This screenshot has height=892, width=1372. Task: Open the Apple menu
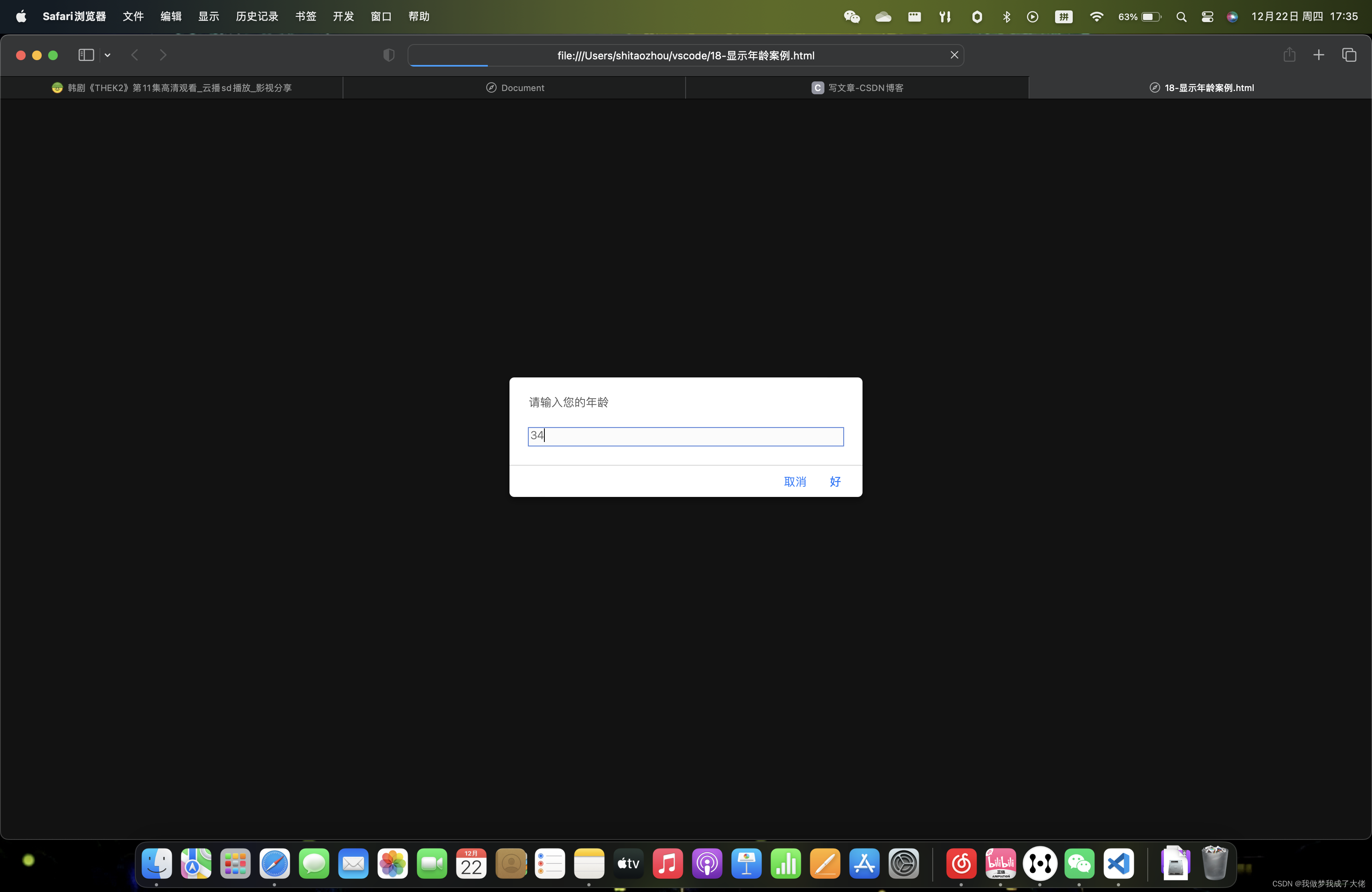point(21,17)
